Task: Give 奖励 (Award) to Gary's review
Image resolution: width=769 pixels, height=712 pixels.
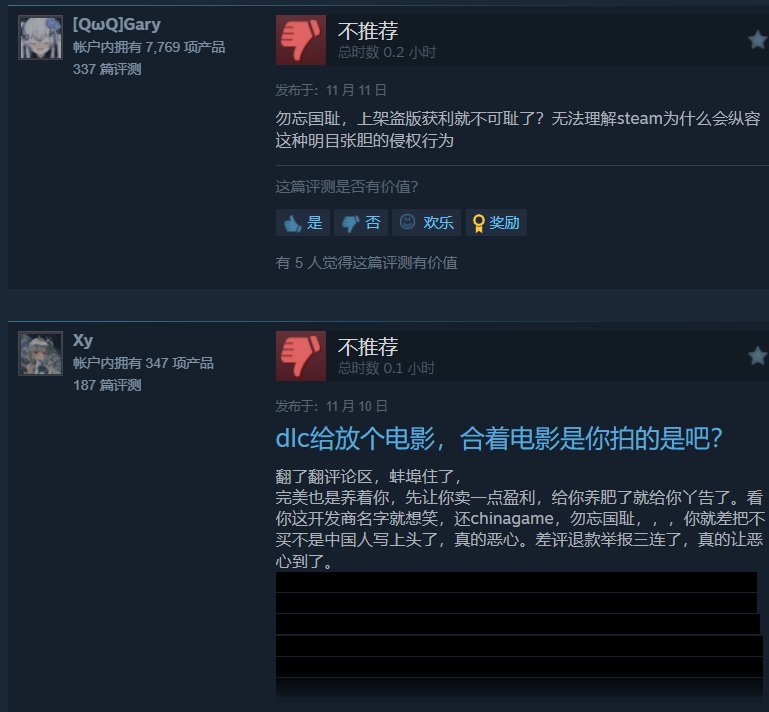Action: (496, 223)
